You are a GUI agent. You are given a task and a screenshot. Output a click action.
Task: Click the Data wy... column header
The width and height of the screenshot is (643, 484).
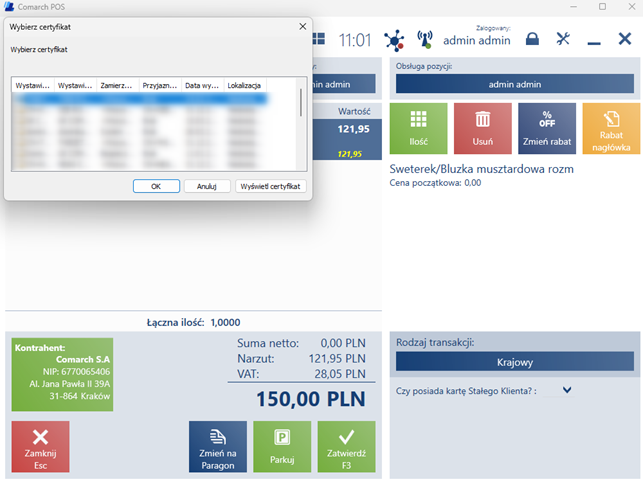click(x=202, y=85)
